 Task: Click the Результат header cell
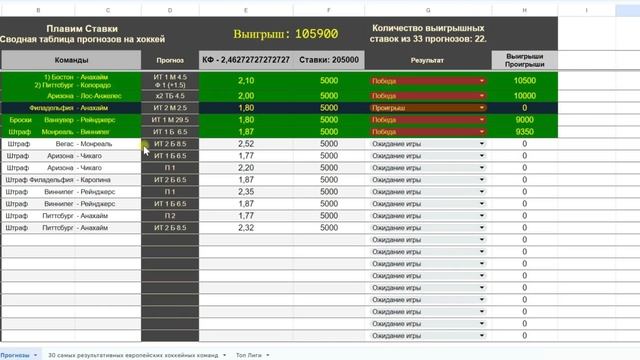(428, 60)
